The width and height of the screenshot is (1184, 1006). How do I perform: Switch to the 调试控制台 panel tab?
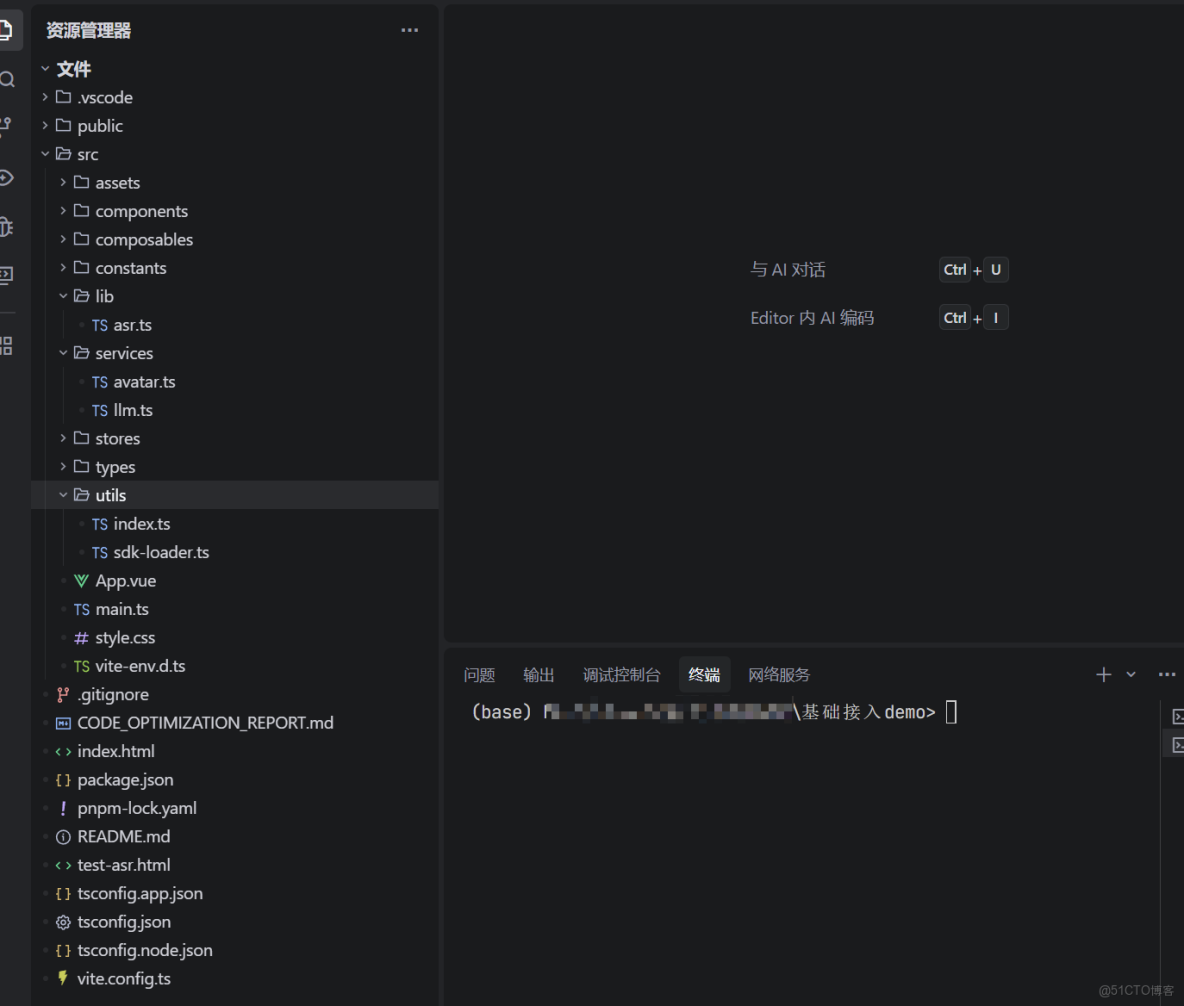(x=621, y=674)
